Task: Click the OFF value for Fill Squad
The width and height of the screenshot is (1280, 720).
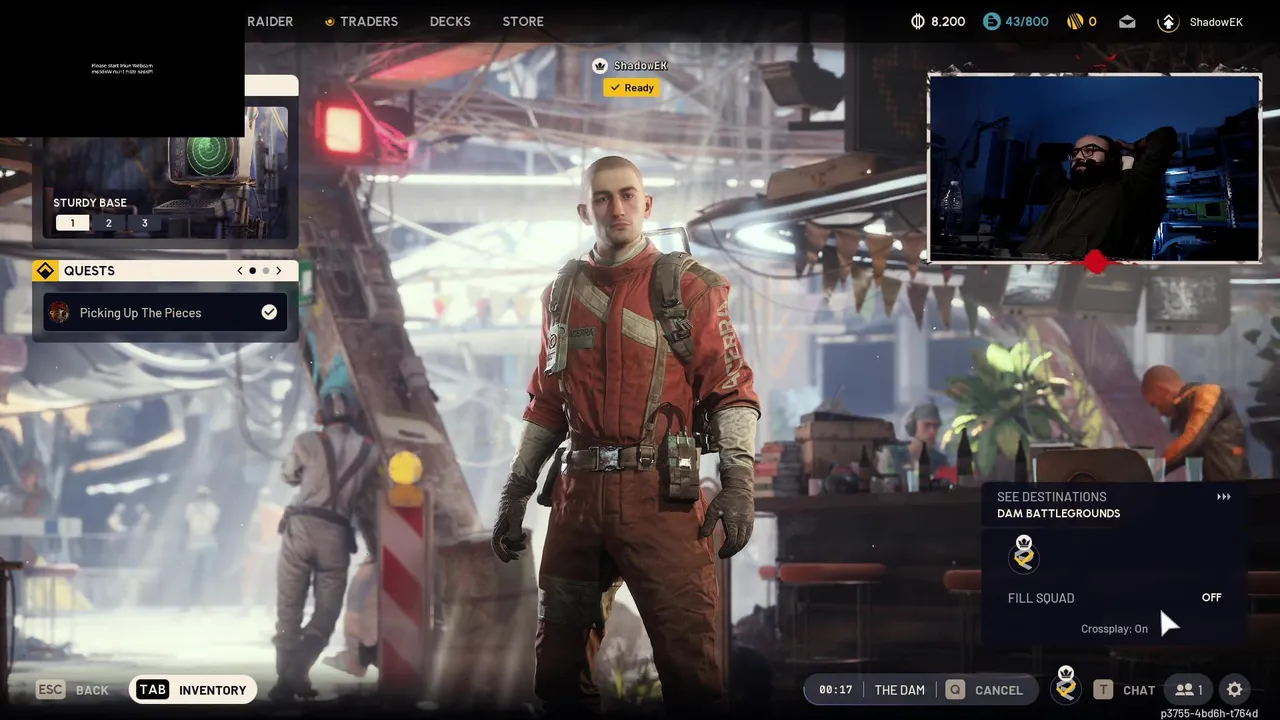Action: pos(1211,597)
